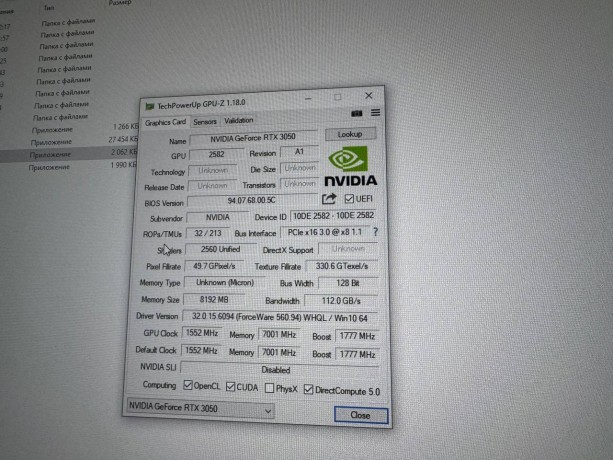Toggle the OpenCL checkbox

coord(188,385)
